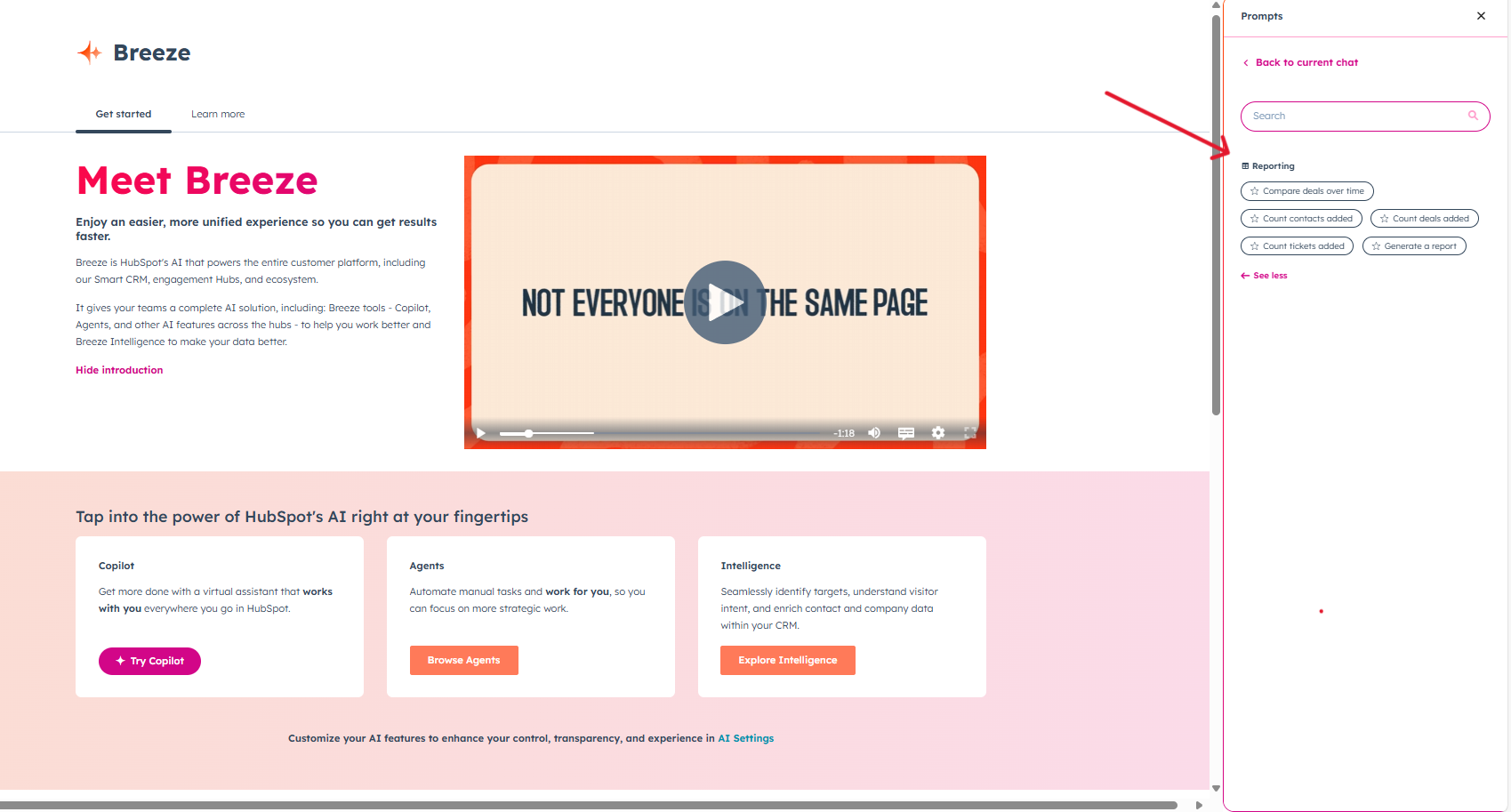
Task: Click Hide introduction
Action: pos(119,370)
